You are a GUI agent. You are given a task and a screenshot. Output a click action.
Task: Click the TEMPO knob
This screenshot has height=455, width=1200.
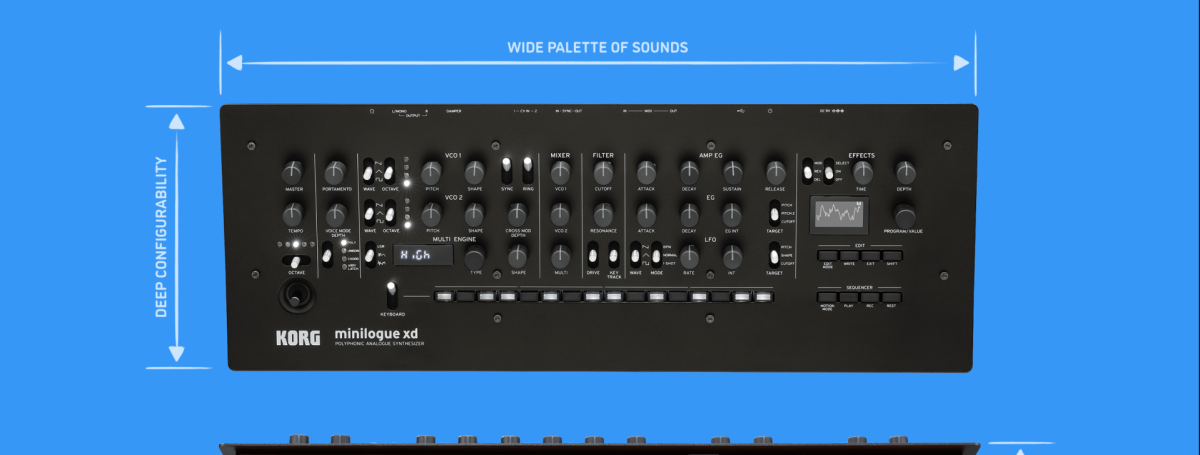pos(293,214)
